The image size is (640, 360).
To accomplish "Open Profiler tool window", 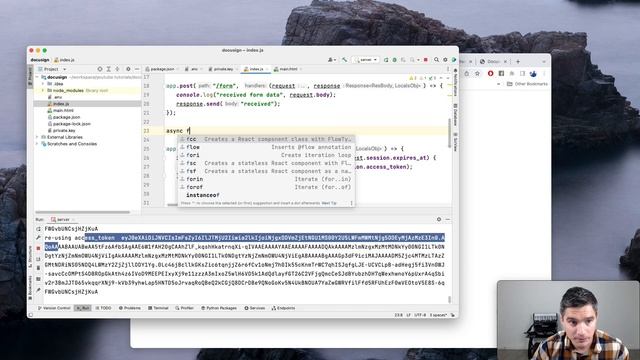I will pyautogui.click(x=184, y=308).
